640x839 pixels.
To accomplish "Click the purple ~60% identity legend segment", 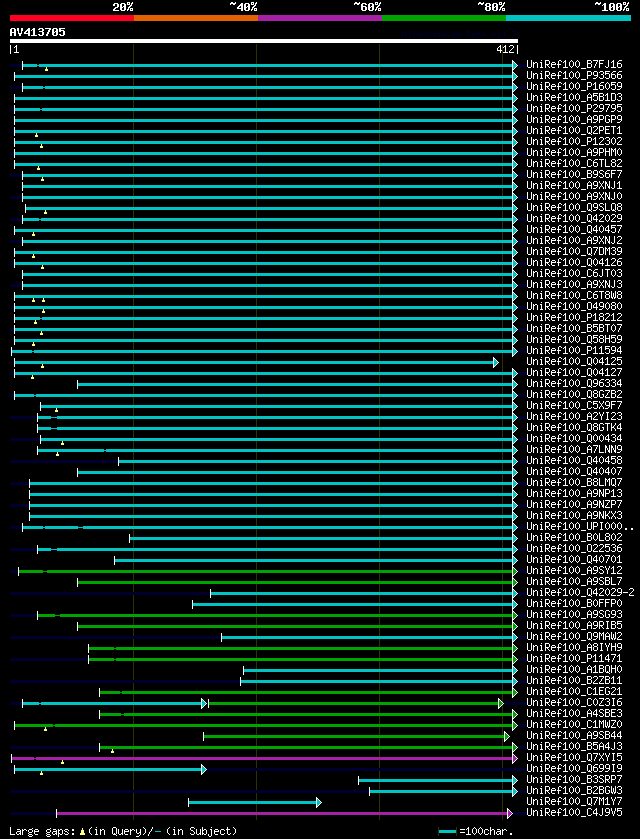I will 320,18.
